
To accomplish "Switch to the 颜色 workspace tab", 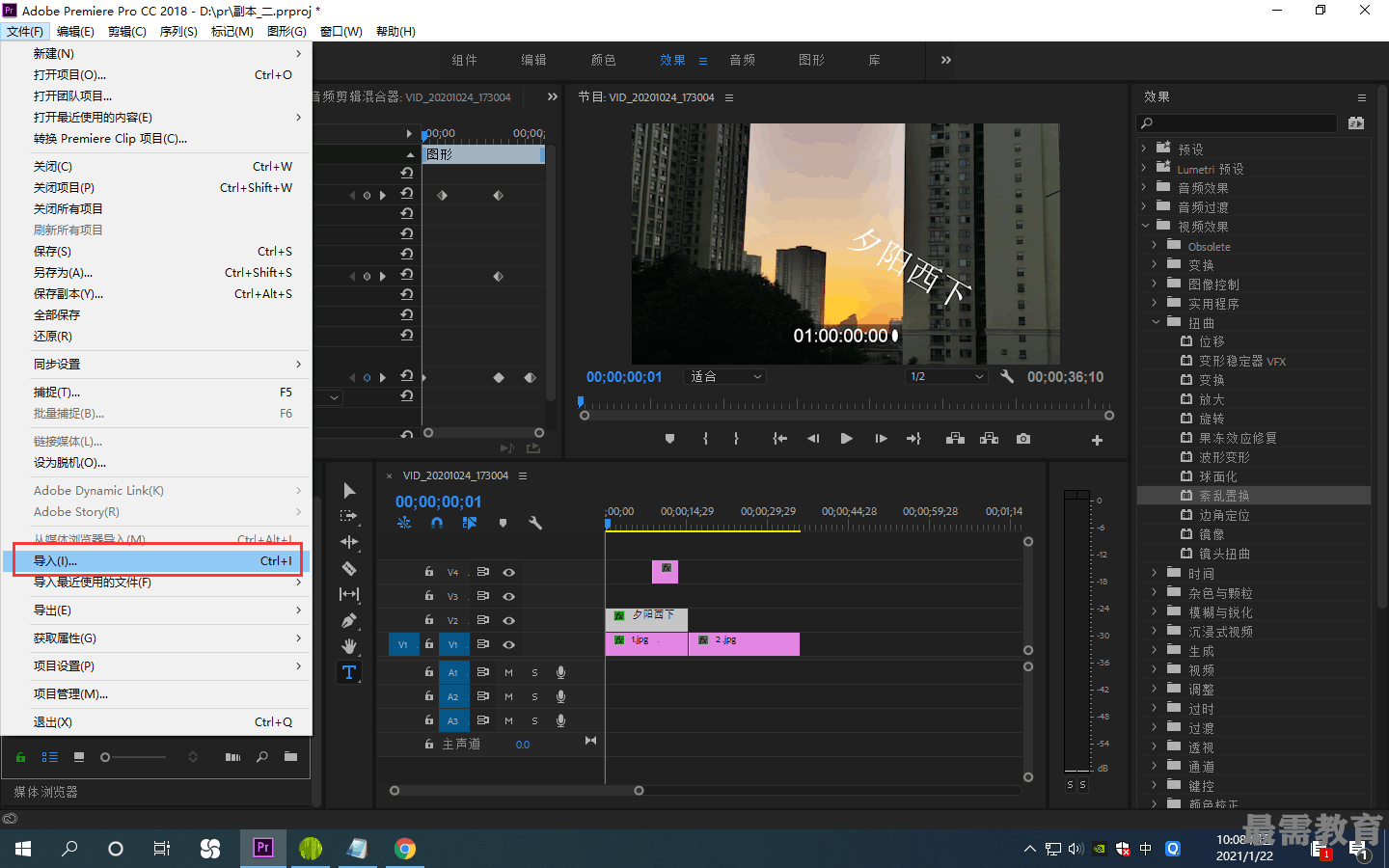I will point(603,60).
